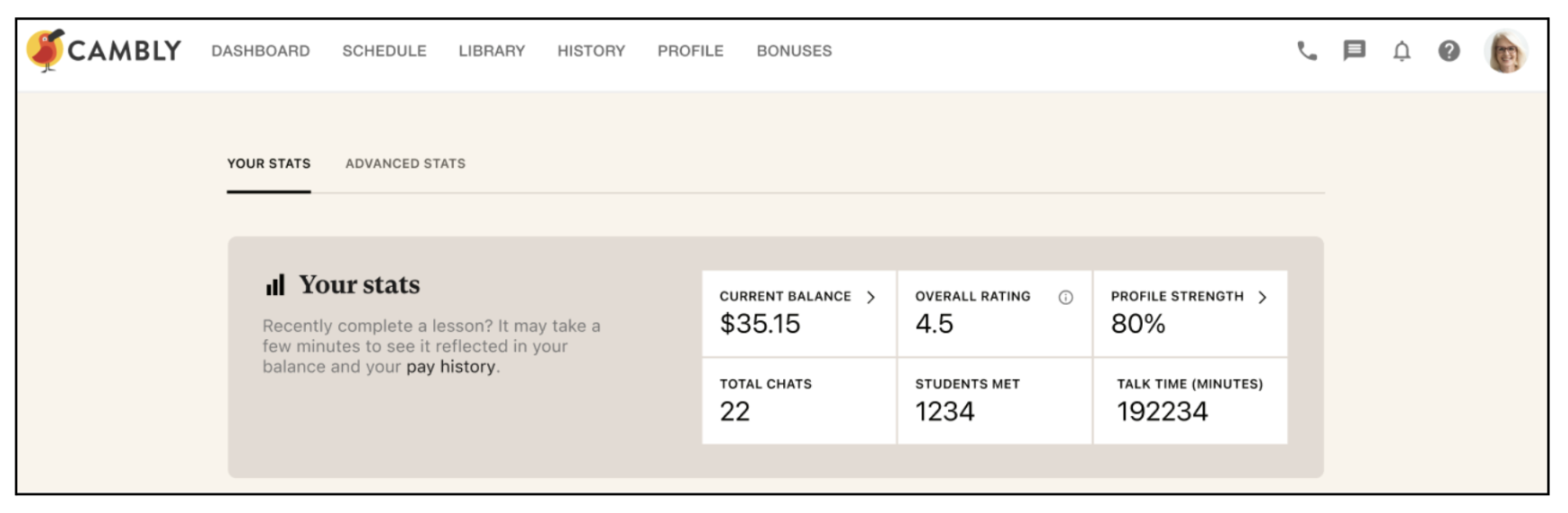Viewport: 1568px width, 513px height.
Task: Follow the pay history link
Action: coord(450,367)
